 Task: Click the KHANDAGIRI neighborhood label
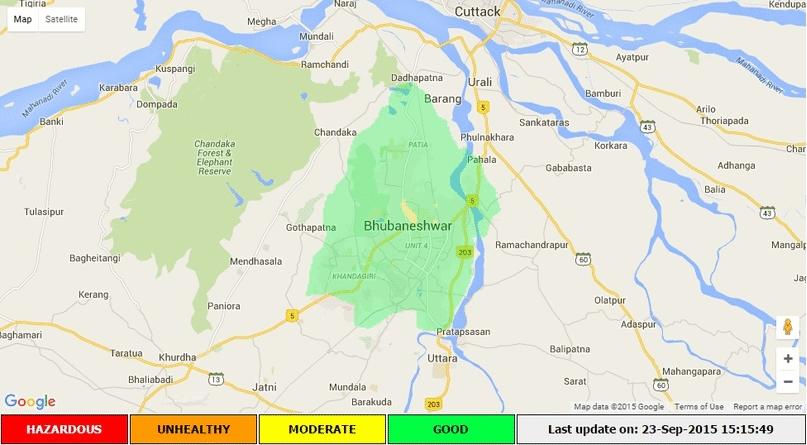tap(354, 276)
